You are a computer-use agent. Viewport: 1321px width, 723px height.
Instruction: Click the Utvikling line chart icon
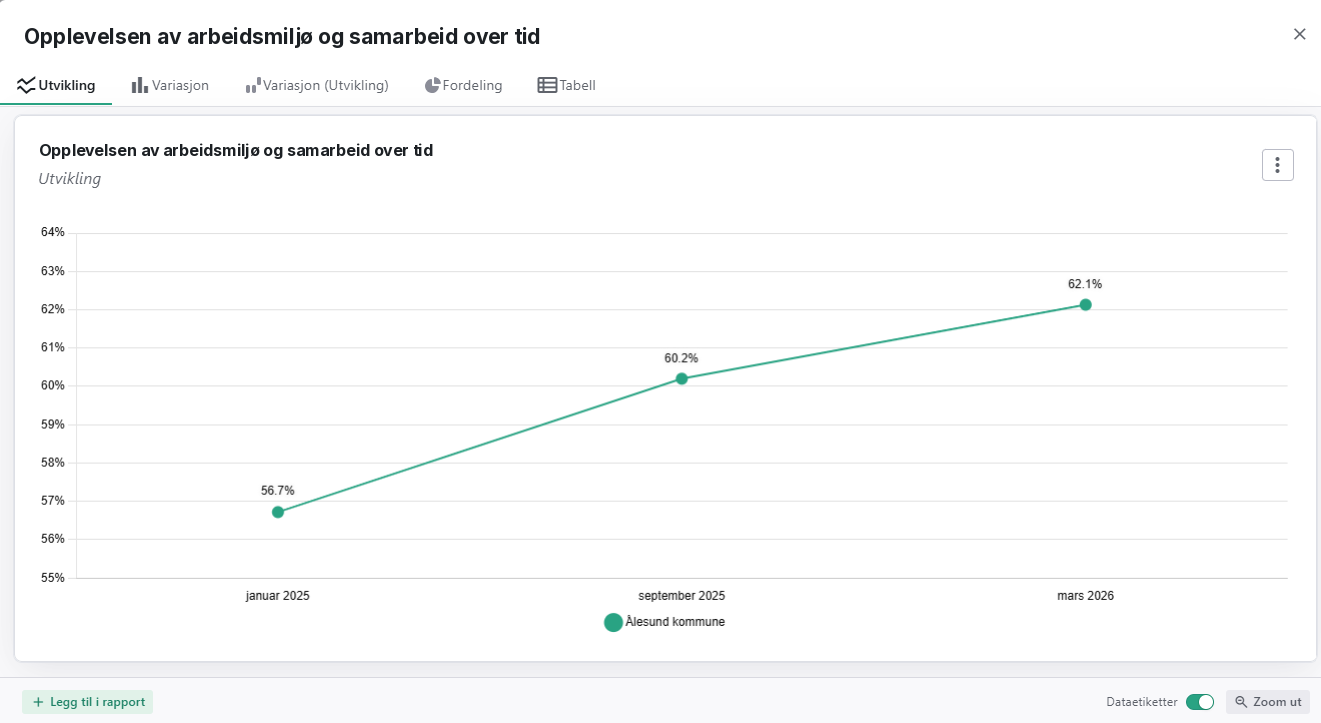27,85
